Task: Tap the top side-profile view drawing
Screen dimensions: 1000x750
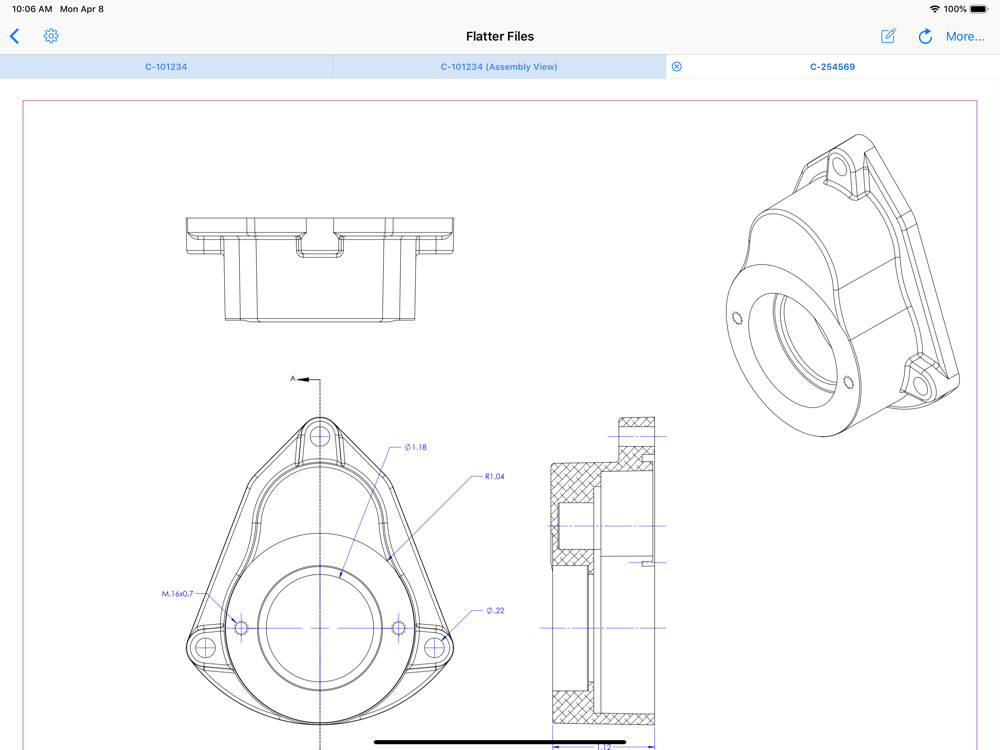Action: tap(320, 270)
